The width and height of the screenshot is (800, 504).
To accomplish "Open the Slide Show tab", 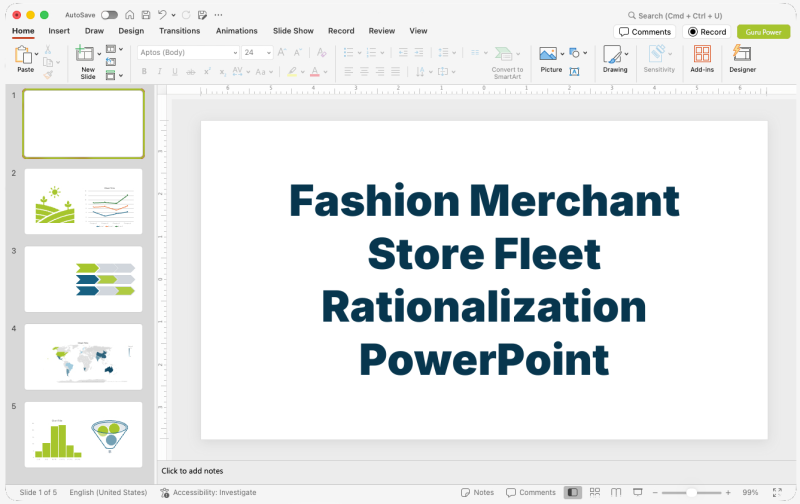I will click(x=293, y=31).
